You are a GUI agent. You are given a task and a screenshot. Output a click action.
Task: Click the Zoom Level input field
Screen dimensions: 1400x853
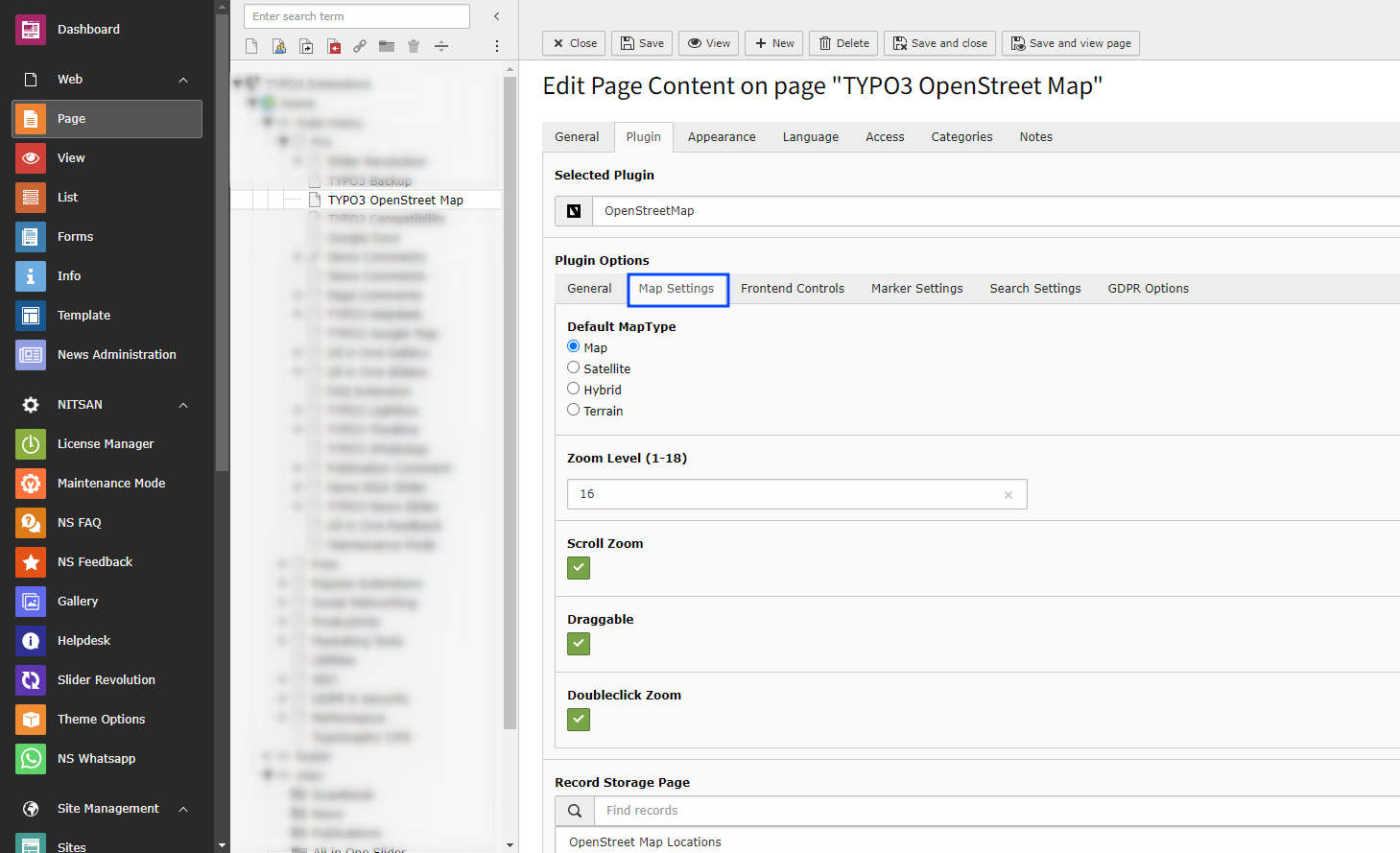[x=796, y=494]
